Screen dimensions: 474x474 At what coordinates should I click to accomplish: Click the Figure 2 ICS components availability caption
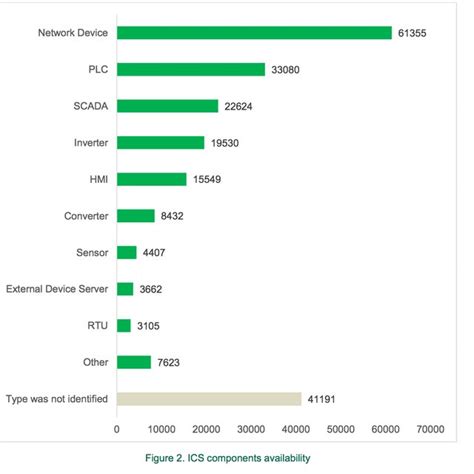228,458
